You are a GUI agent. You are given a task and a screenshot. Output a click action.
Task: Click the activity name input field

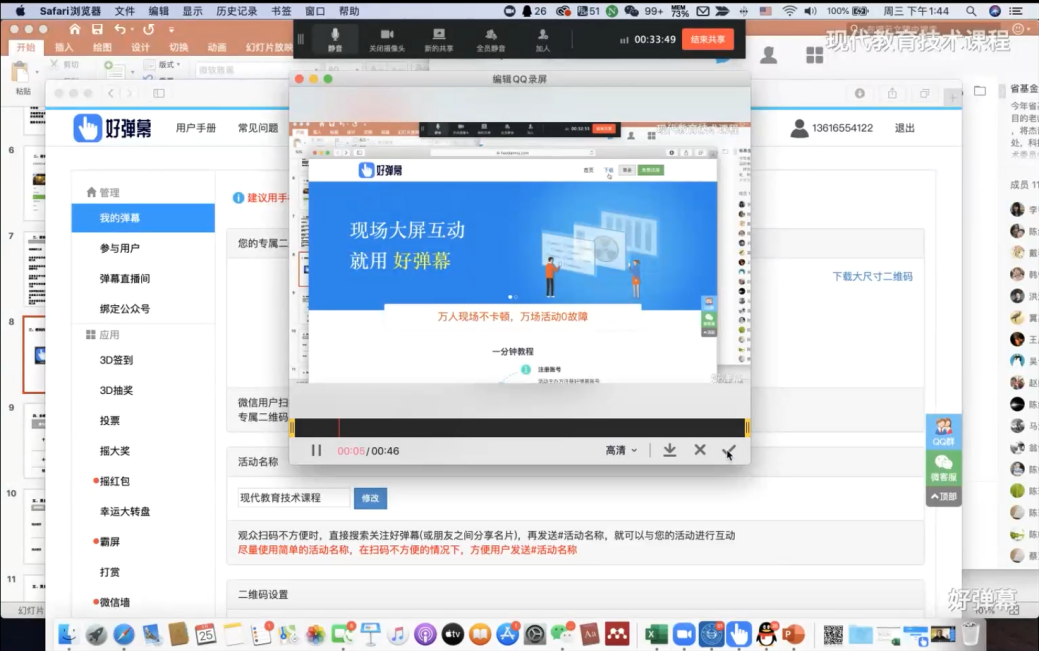[293, 498]
